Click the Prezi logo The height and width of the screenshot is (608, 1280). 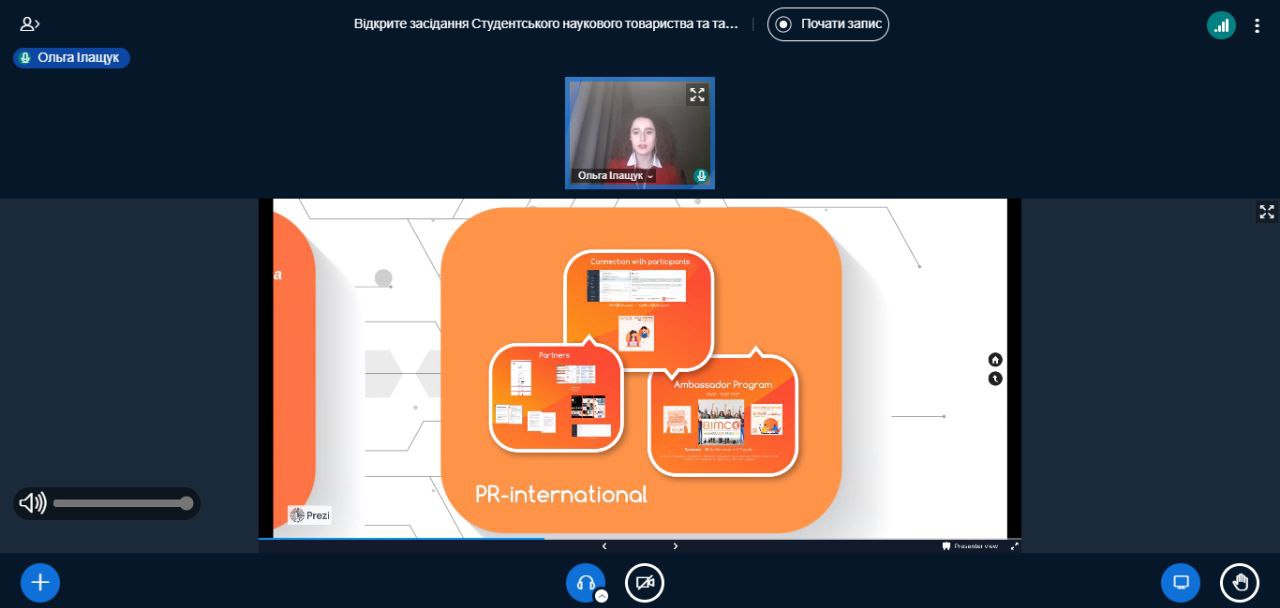(310, 515)
